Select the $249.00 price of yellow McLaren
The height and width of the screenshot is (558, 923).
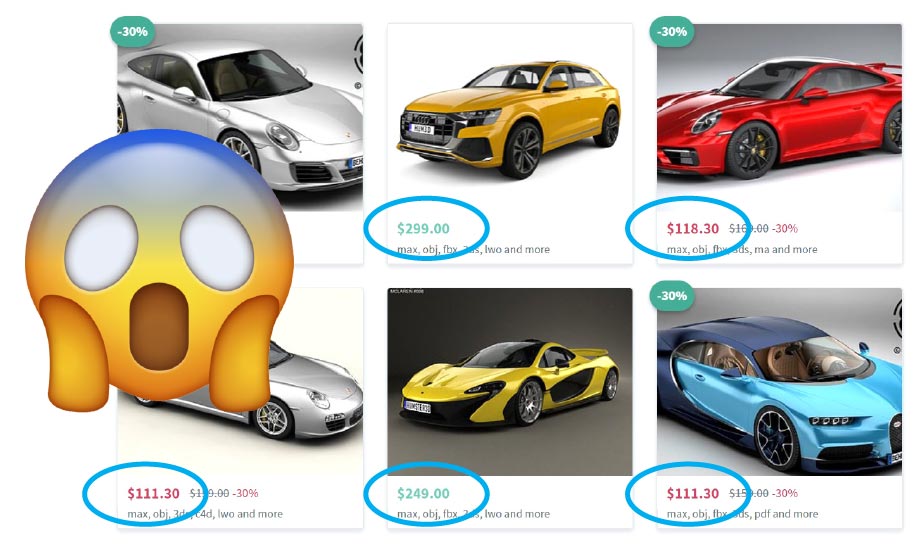[423, 493]
